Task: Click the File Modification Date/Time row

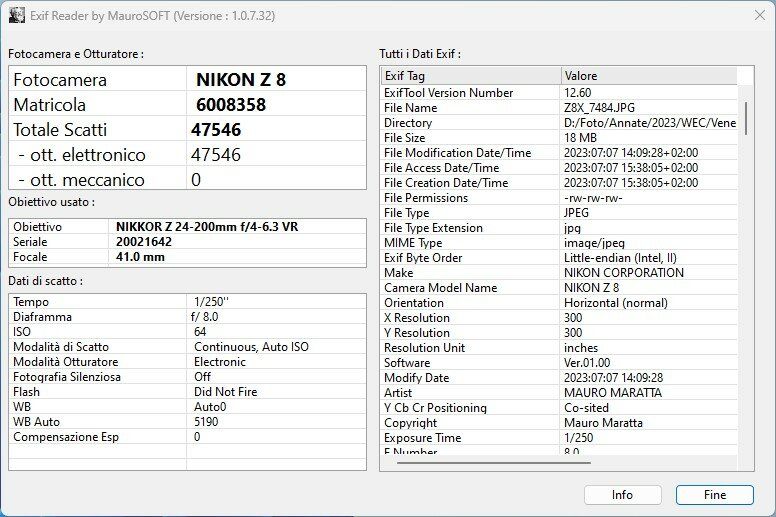Action: [x=559, y=153]
